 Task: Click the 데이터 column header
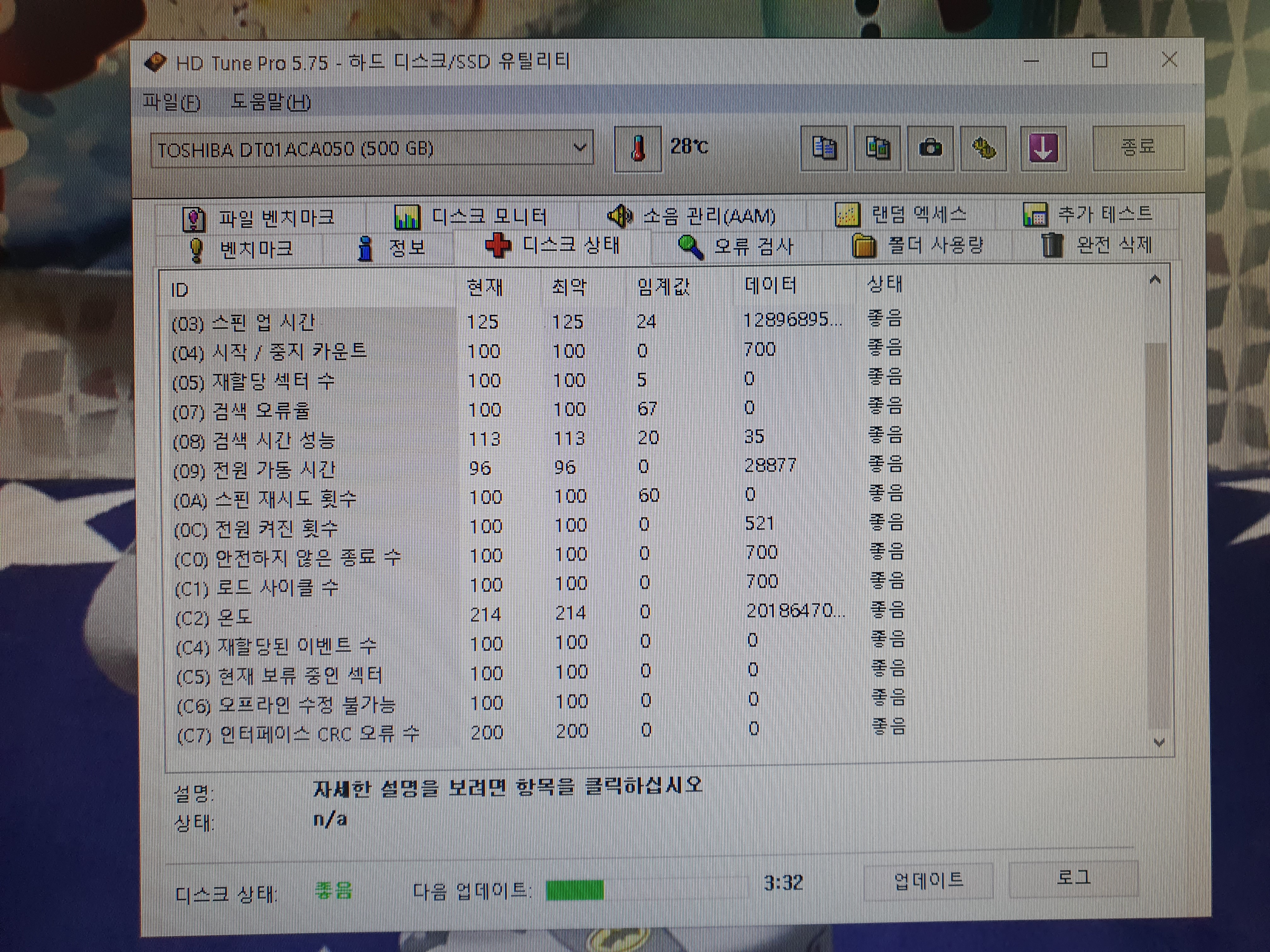point(770,285)
